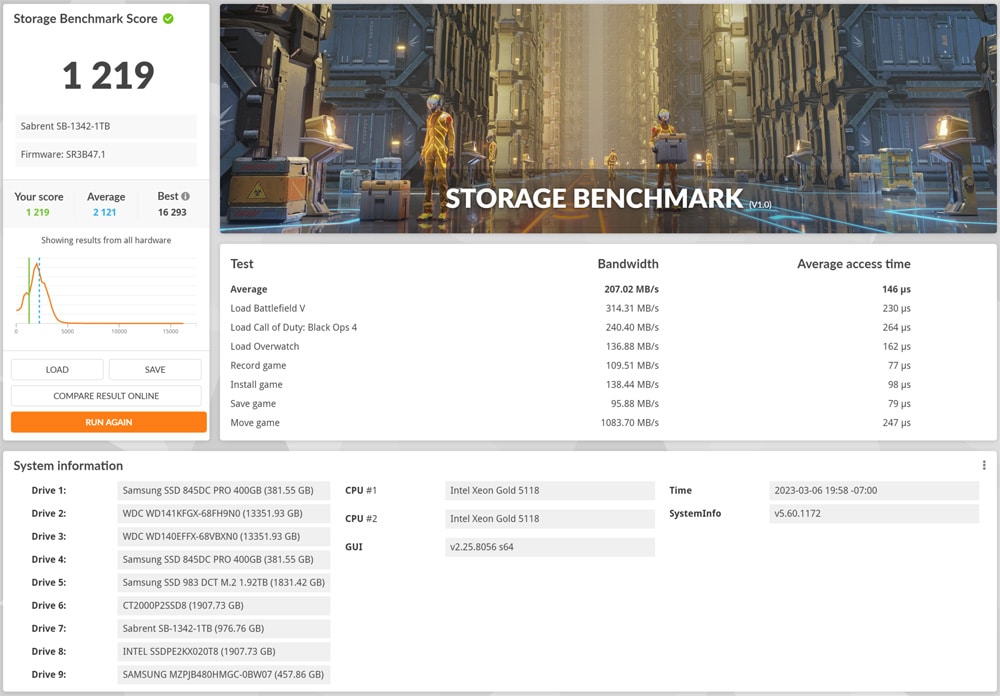Image resolution: width=1000 pixels, height=696 pixels.
Task: Click the Move game test row
Action: tap(570, 423)
